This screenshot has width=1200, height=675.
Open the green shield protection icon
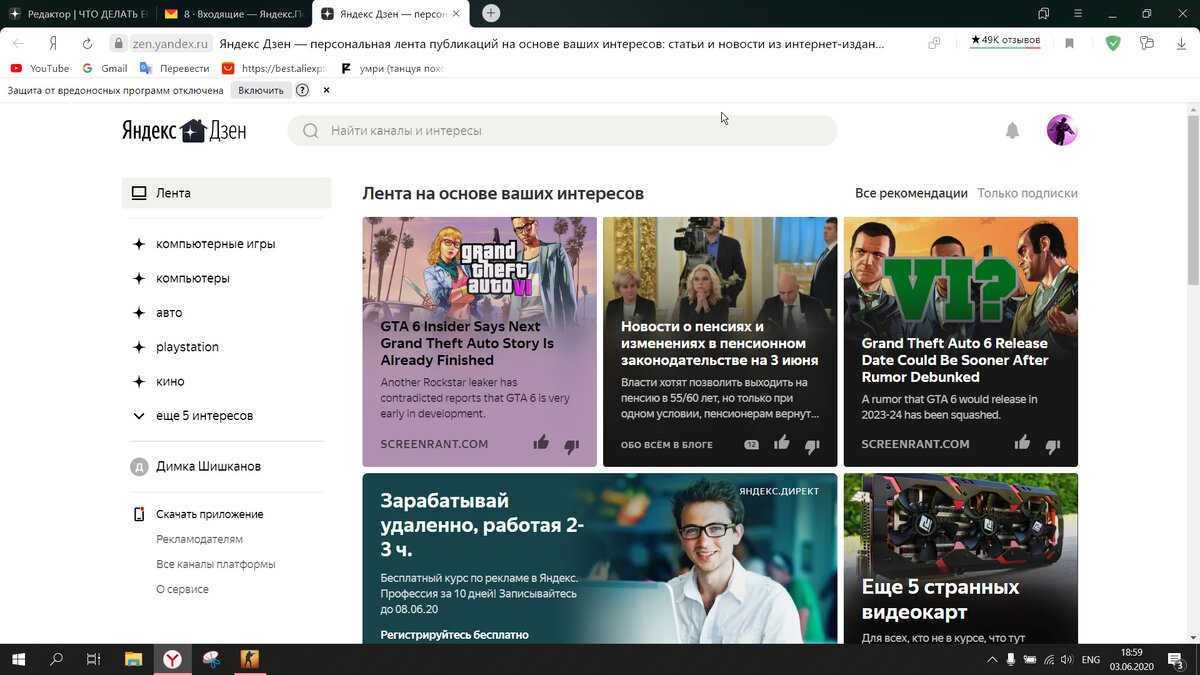coord(1113,43)
